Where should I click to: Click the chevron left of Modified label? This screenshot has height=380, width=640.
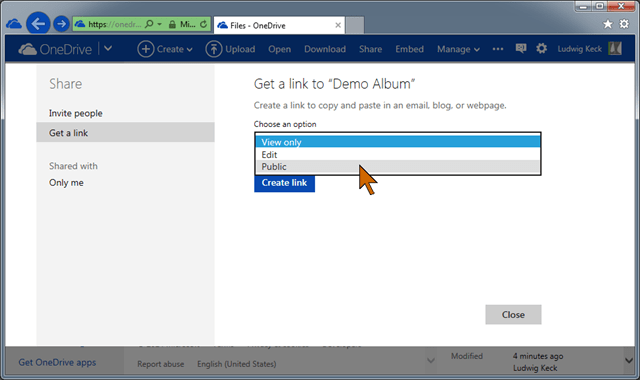431,360
